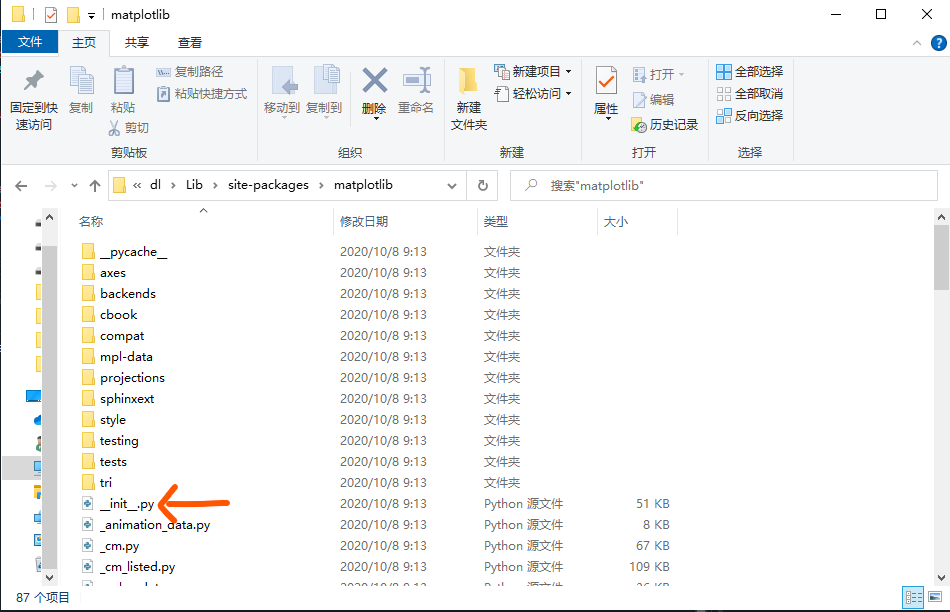Switch to the Share (共享) tab

pos(136,42)
